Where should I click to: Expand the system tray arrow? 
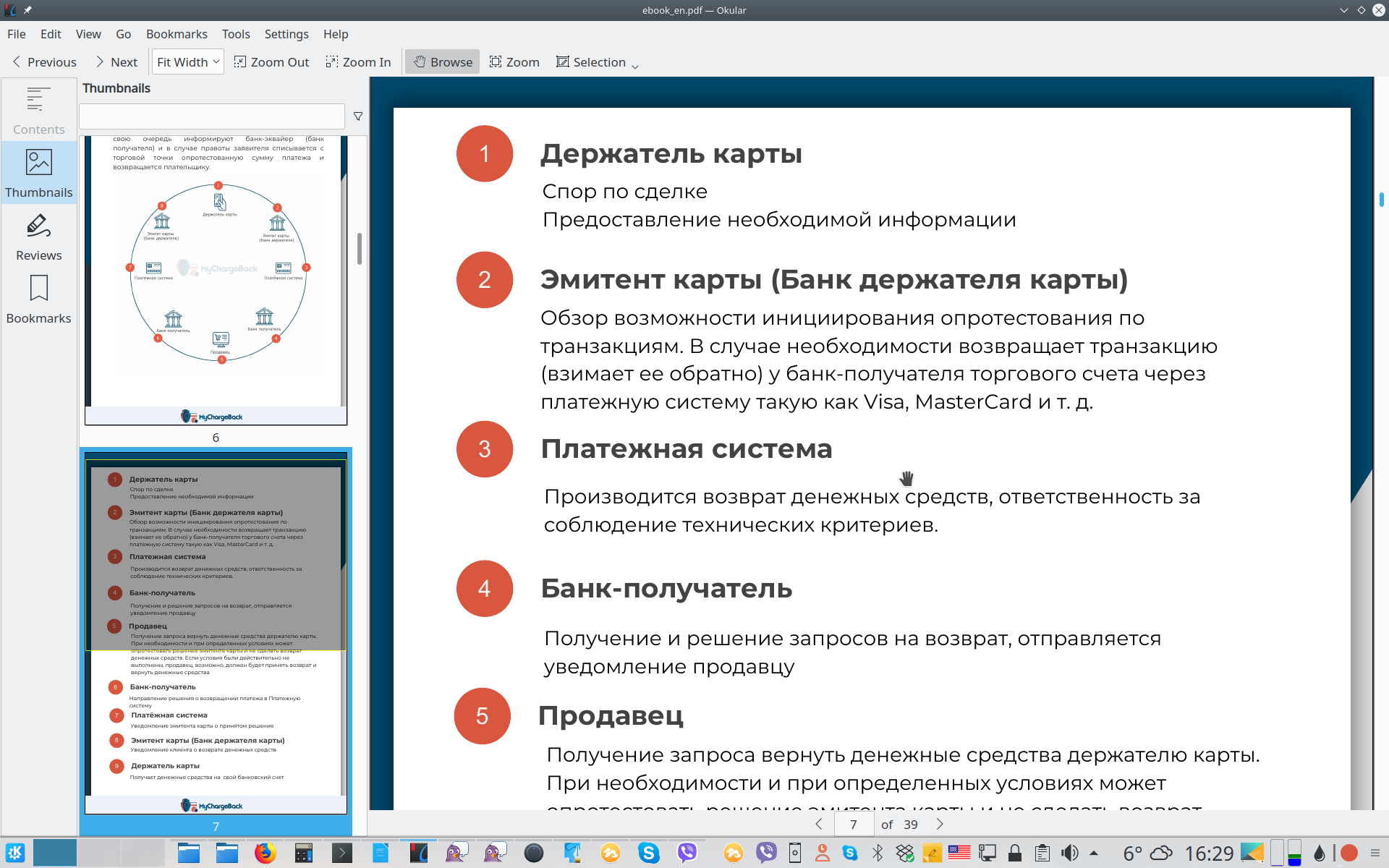[1093, 853]
